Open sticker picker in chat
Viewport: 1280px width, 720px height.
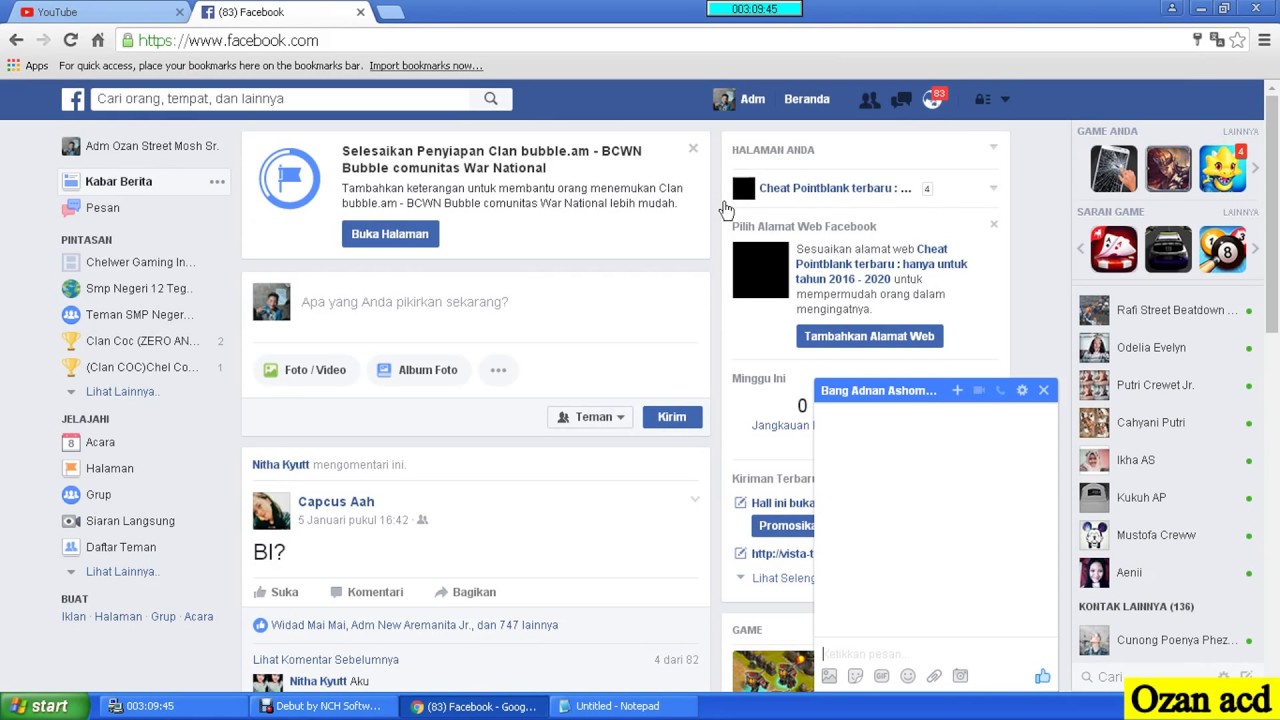tap(855, 676)
